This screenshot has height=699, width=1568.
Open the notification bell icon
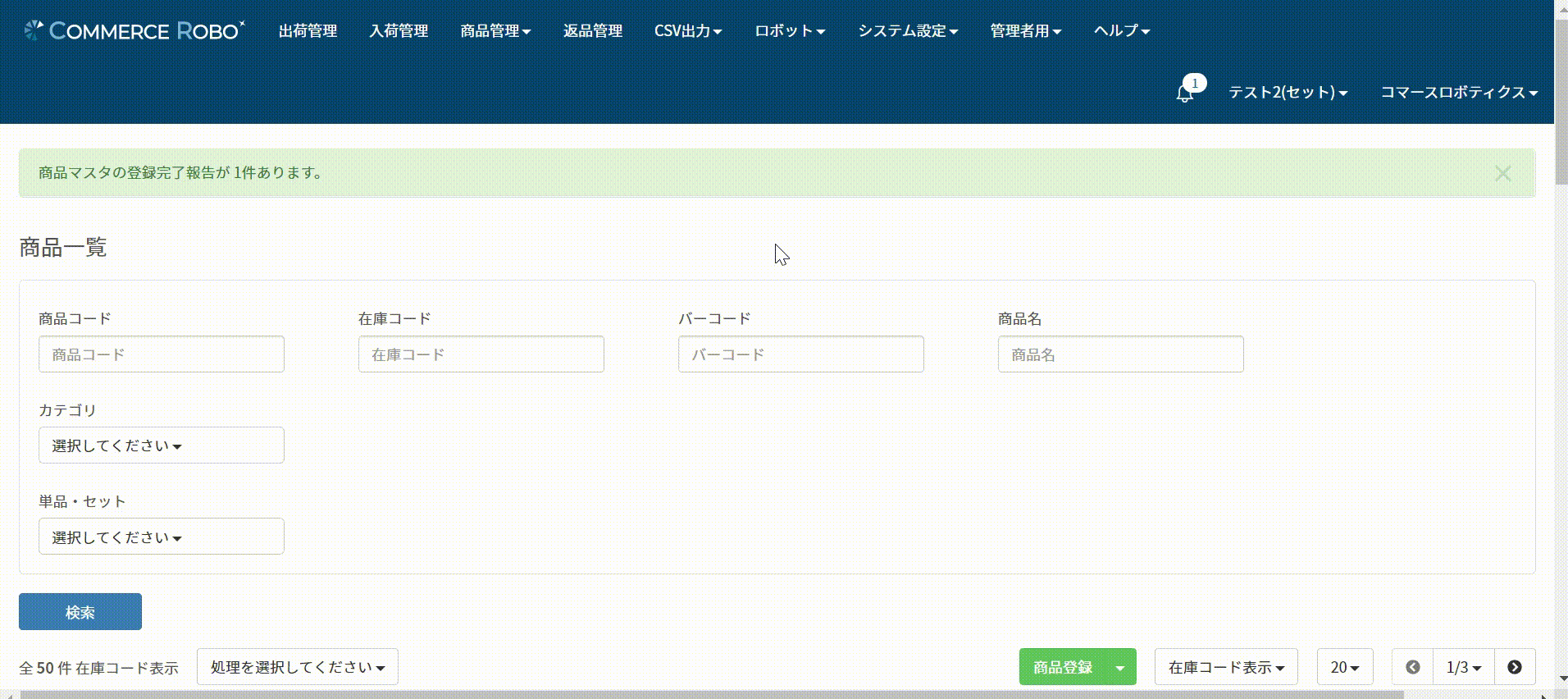click(1185, 93)
